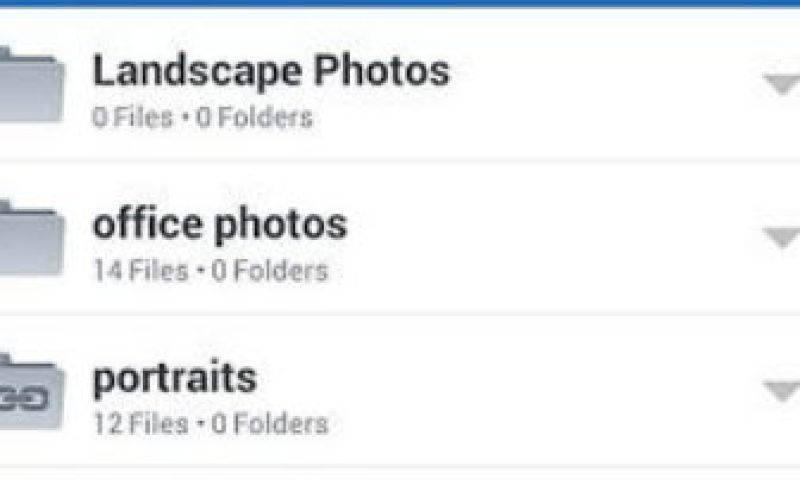The image size is (800, 480).
Task: Click the office photos folder icon
Action: 30,238
